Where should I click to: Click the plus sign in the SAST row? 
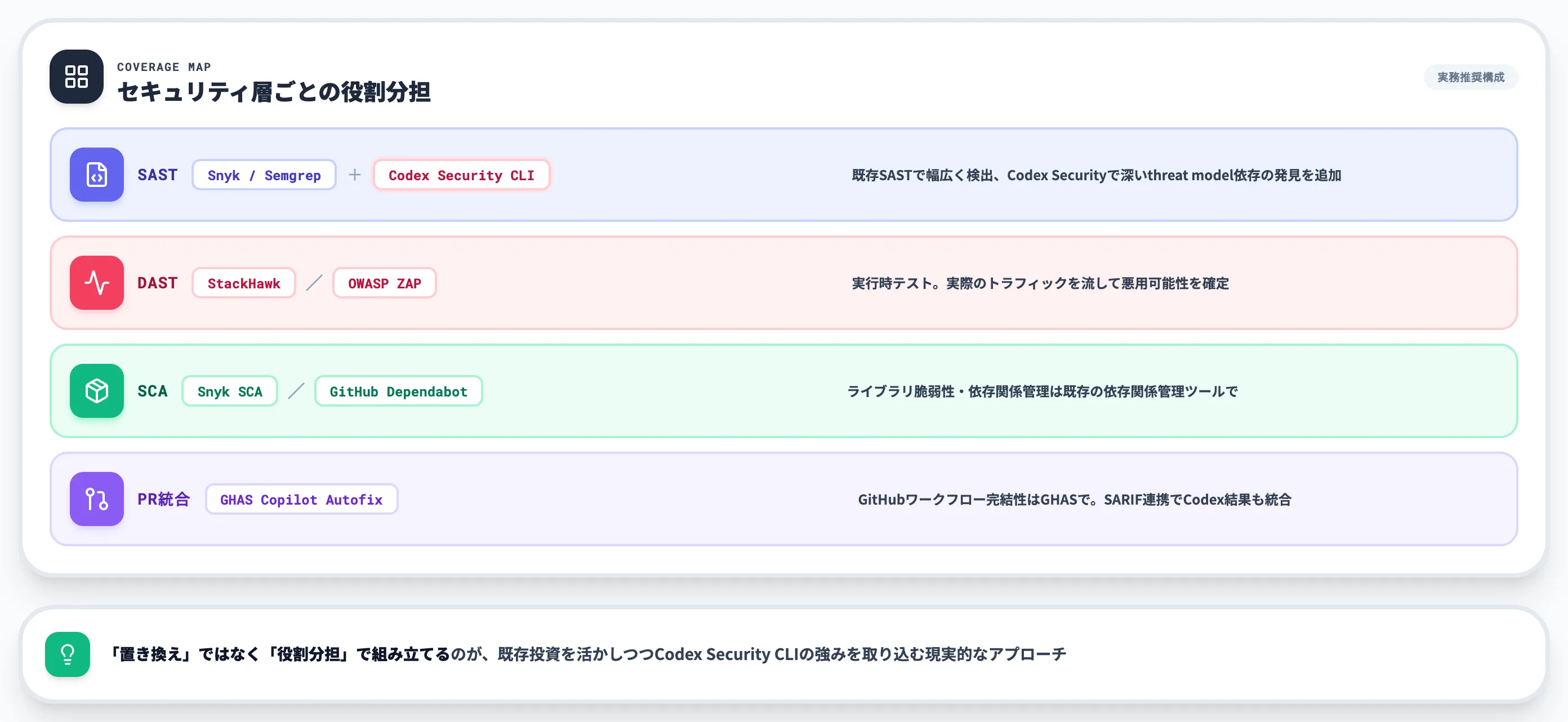(x=355, y=175)
